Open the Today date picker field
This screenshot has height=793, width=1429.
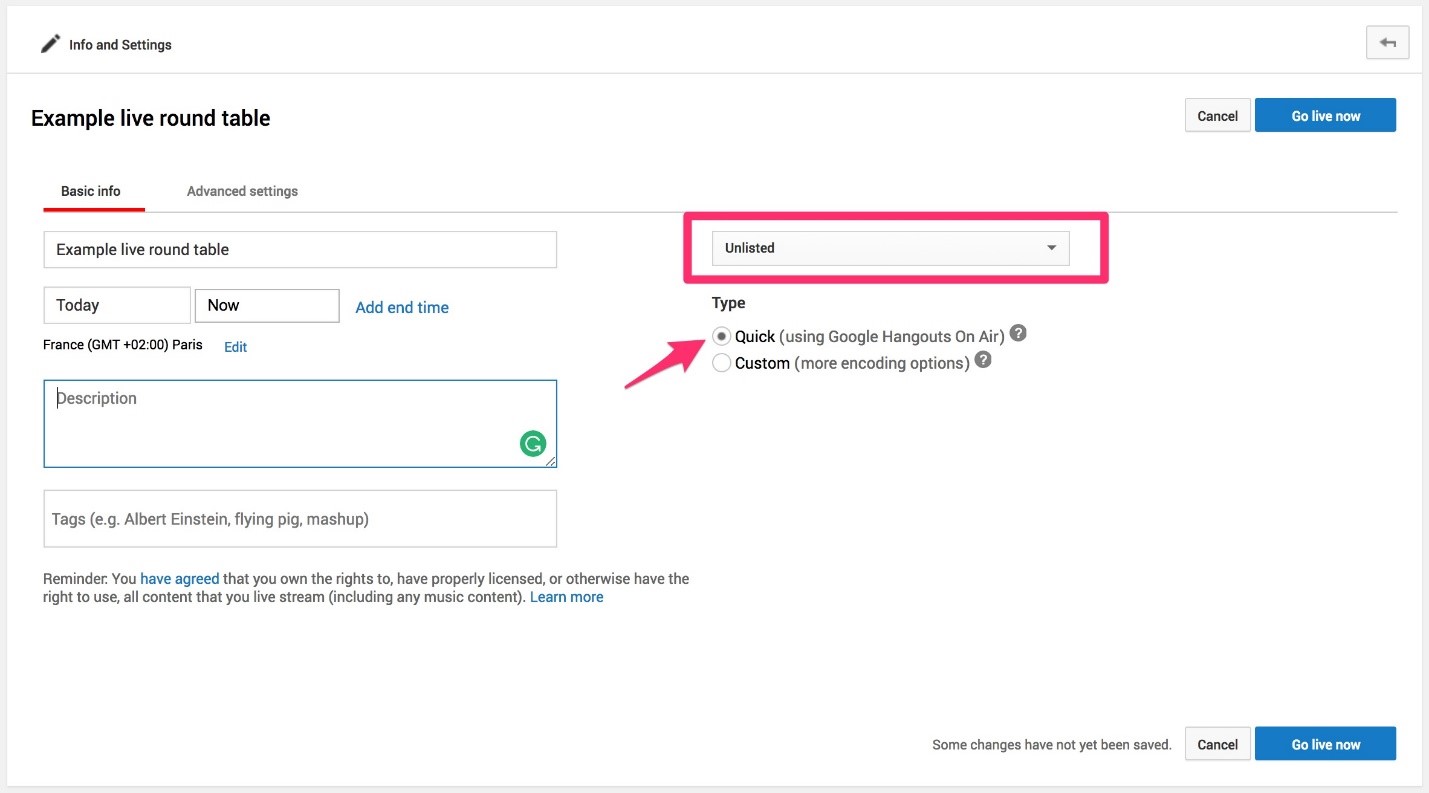tap(117, 305)
